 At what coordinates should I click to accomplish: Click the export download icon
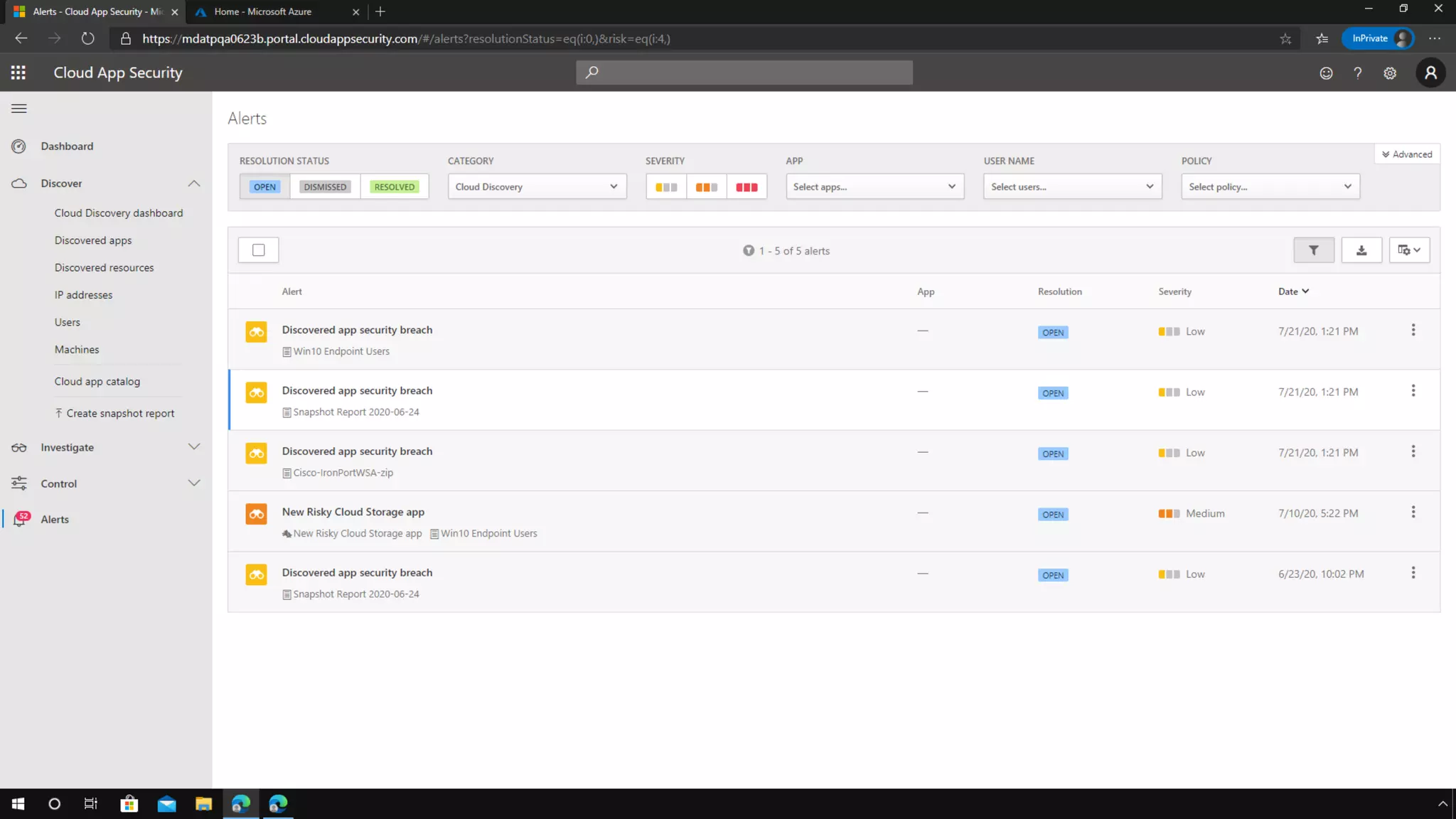(x=1361, y=250)
